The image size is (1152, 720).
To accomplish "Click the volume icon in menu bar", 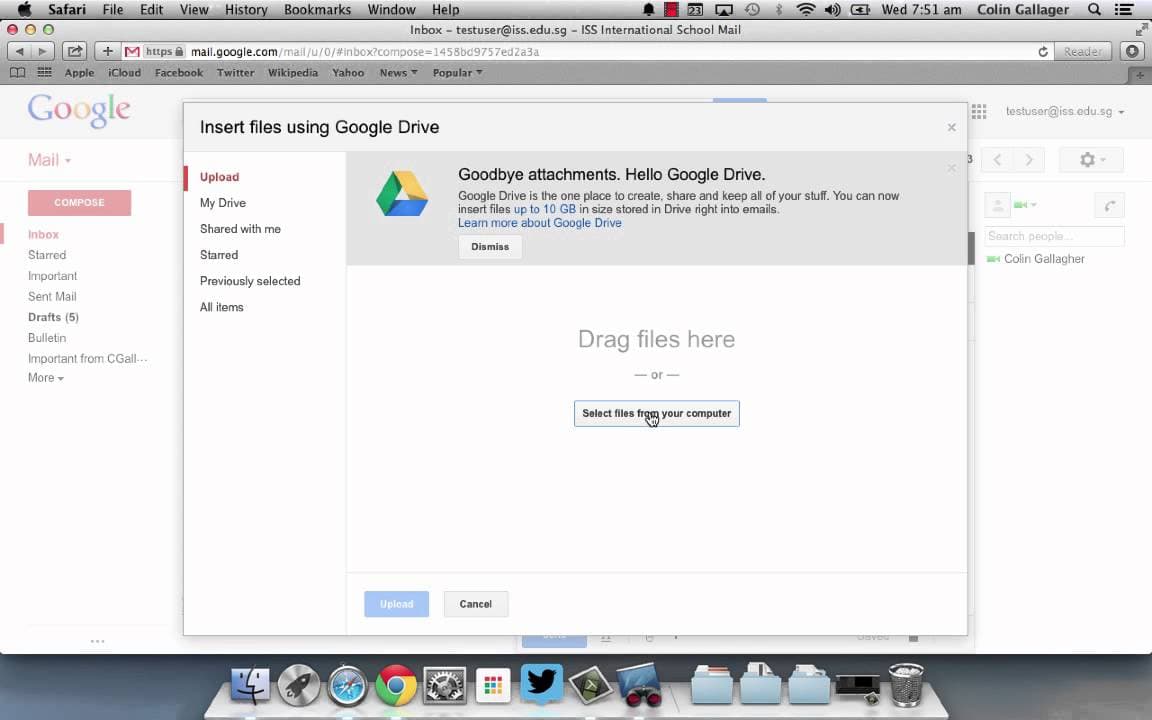I will tap(832, 10).
